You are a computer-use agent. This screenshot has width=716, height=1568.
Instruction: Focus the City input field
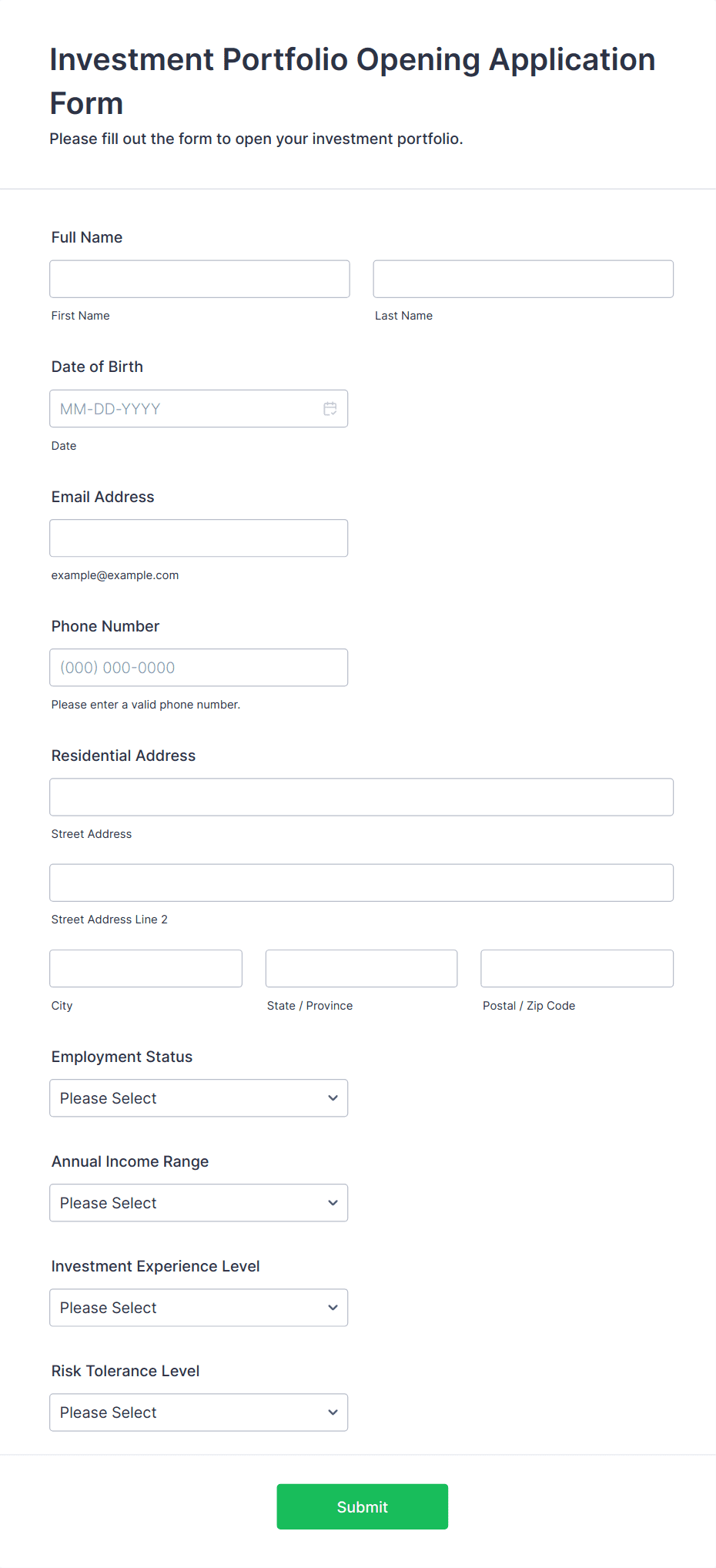click(x=146, y=968)
